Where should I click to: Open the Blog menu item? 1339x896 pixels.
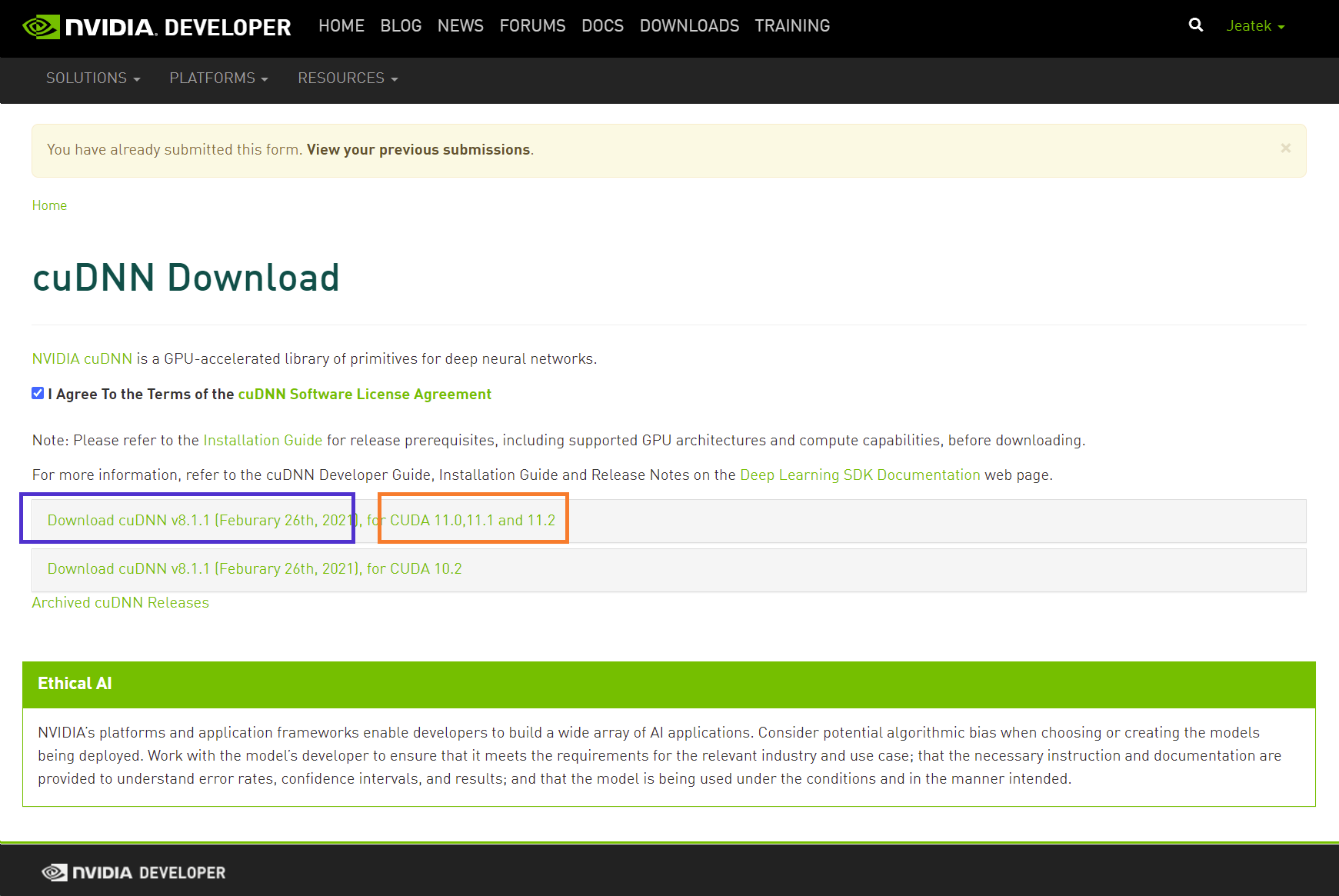click(401, 26)
